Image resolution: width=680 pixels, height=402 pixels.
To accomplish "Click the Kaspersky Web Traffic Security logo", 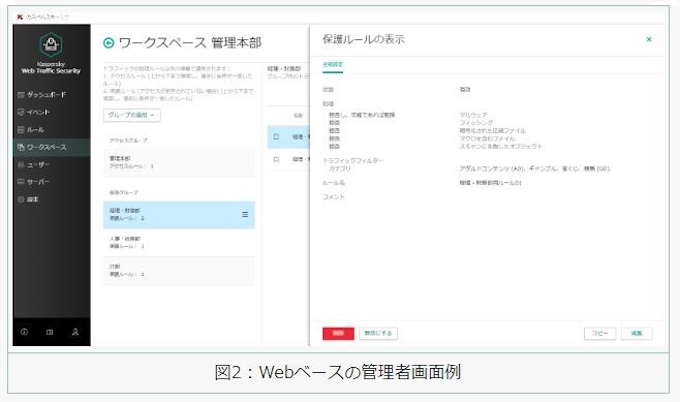I will [x=51, y=54].
